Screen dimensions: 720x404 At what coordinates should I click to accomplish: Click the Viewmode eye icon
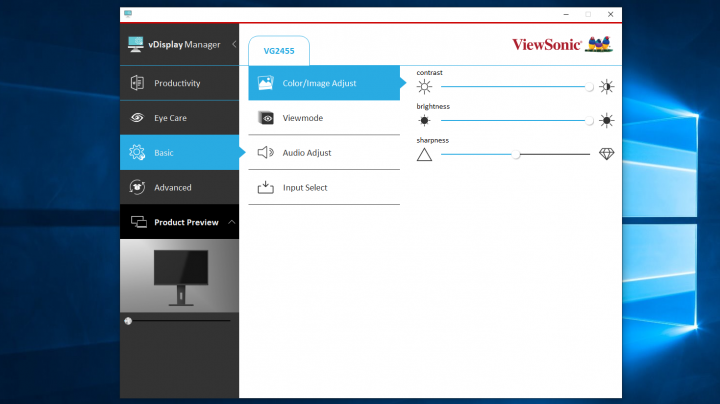(265, 118)
